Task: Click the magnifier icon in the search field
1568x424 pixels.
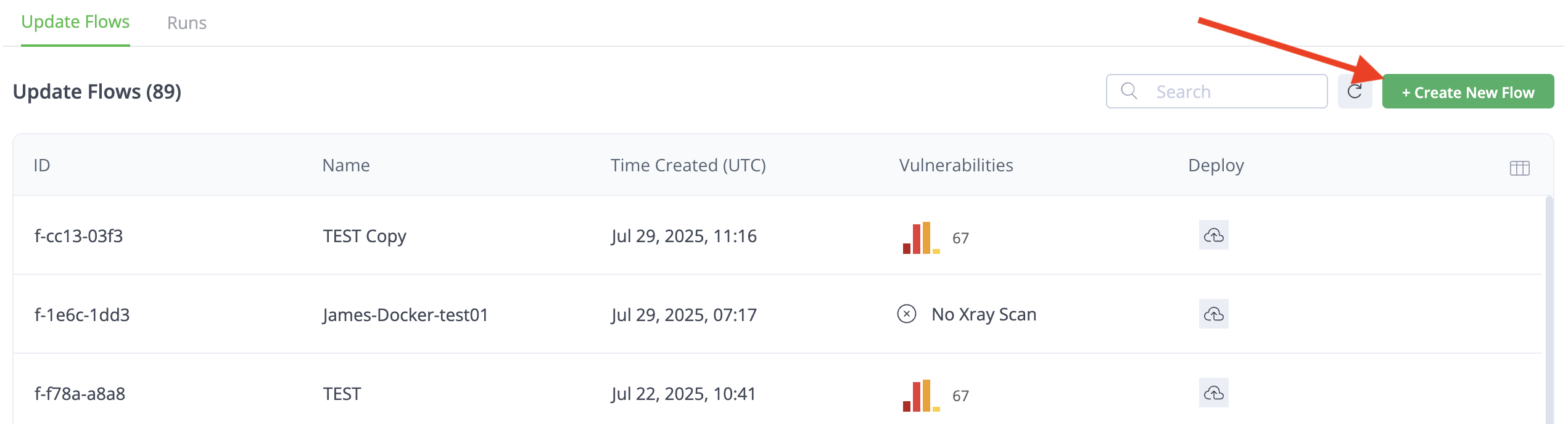Action: click(1129, 91)
